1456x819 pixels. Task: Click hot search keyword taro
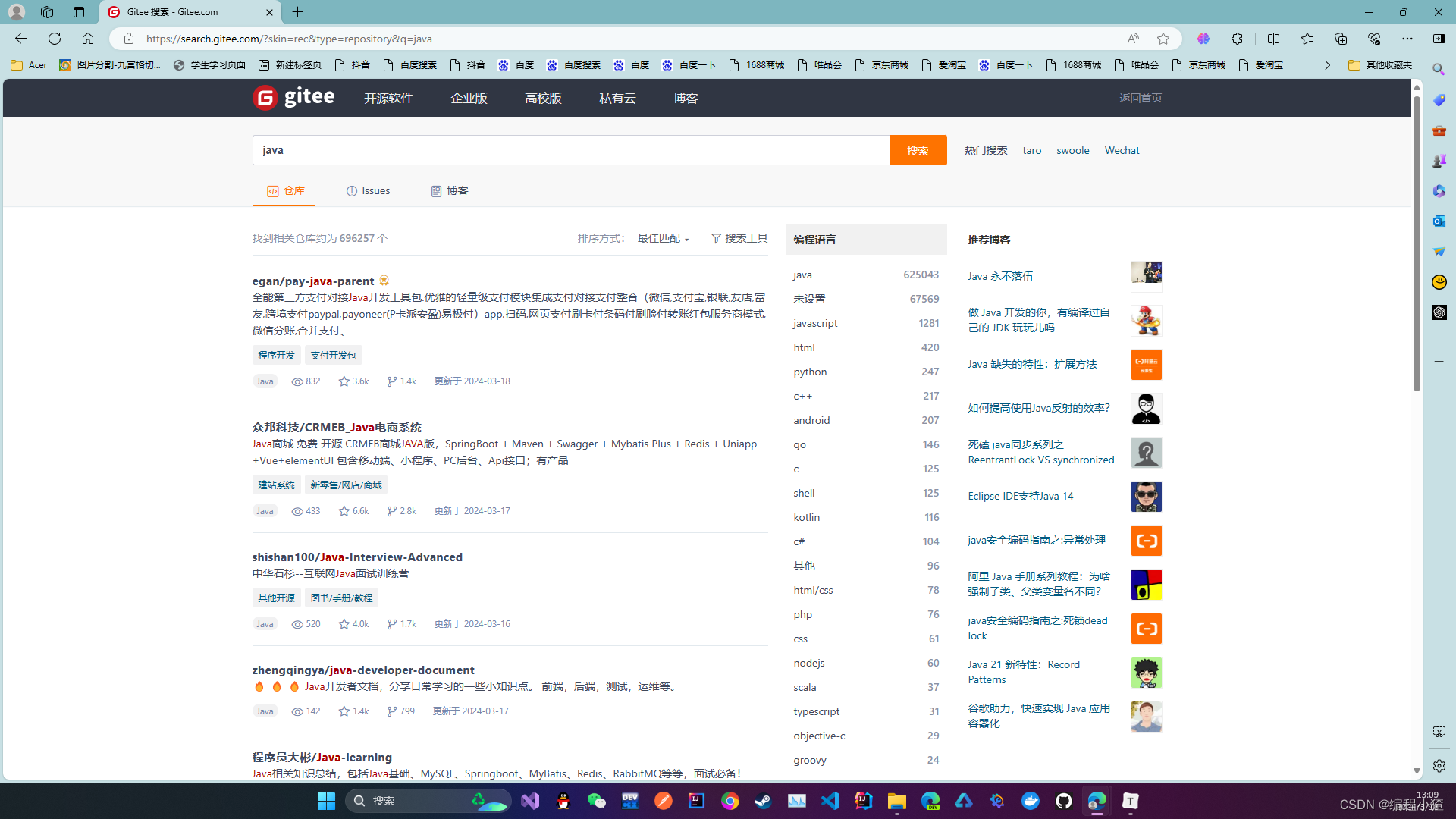(x=1031, y=150)
